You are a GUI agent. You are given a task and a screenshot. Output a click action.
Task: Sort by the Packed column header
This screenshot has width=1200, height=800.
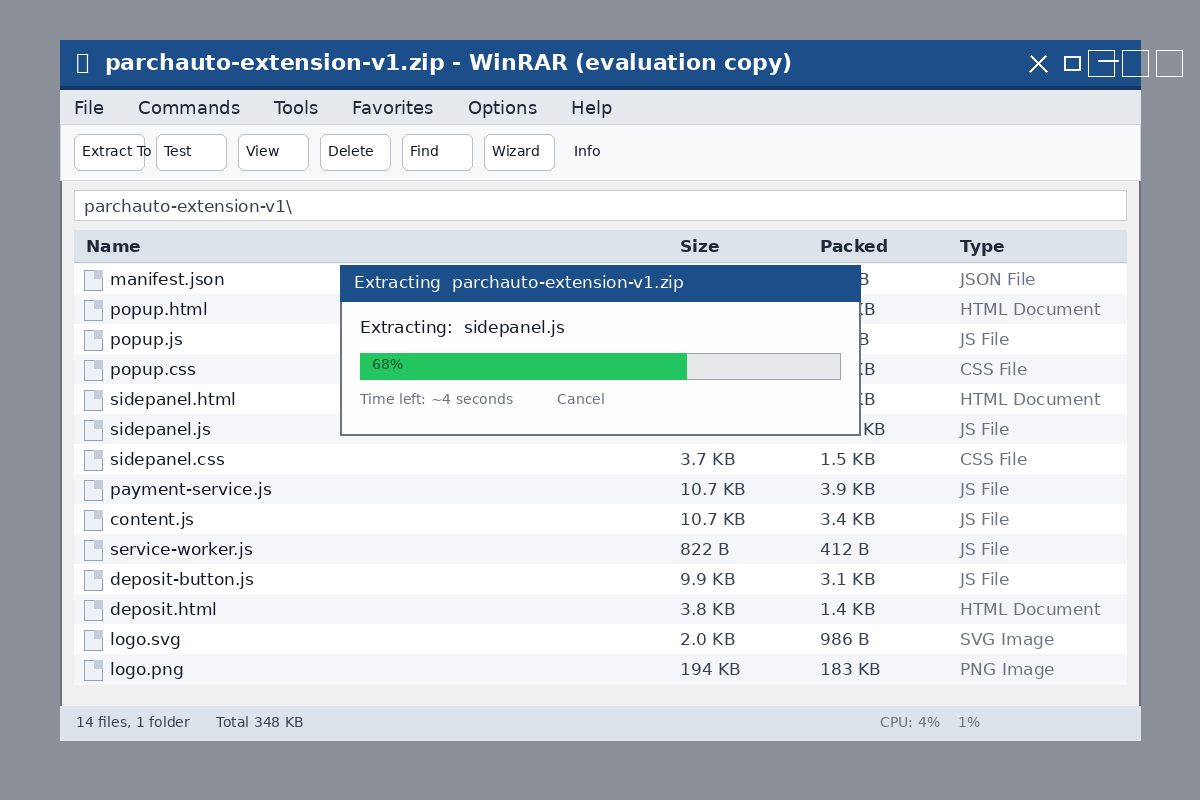(854, 247)
